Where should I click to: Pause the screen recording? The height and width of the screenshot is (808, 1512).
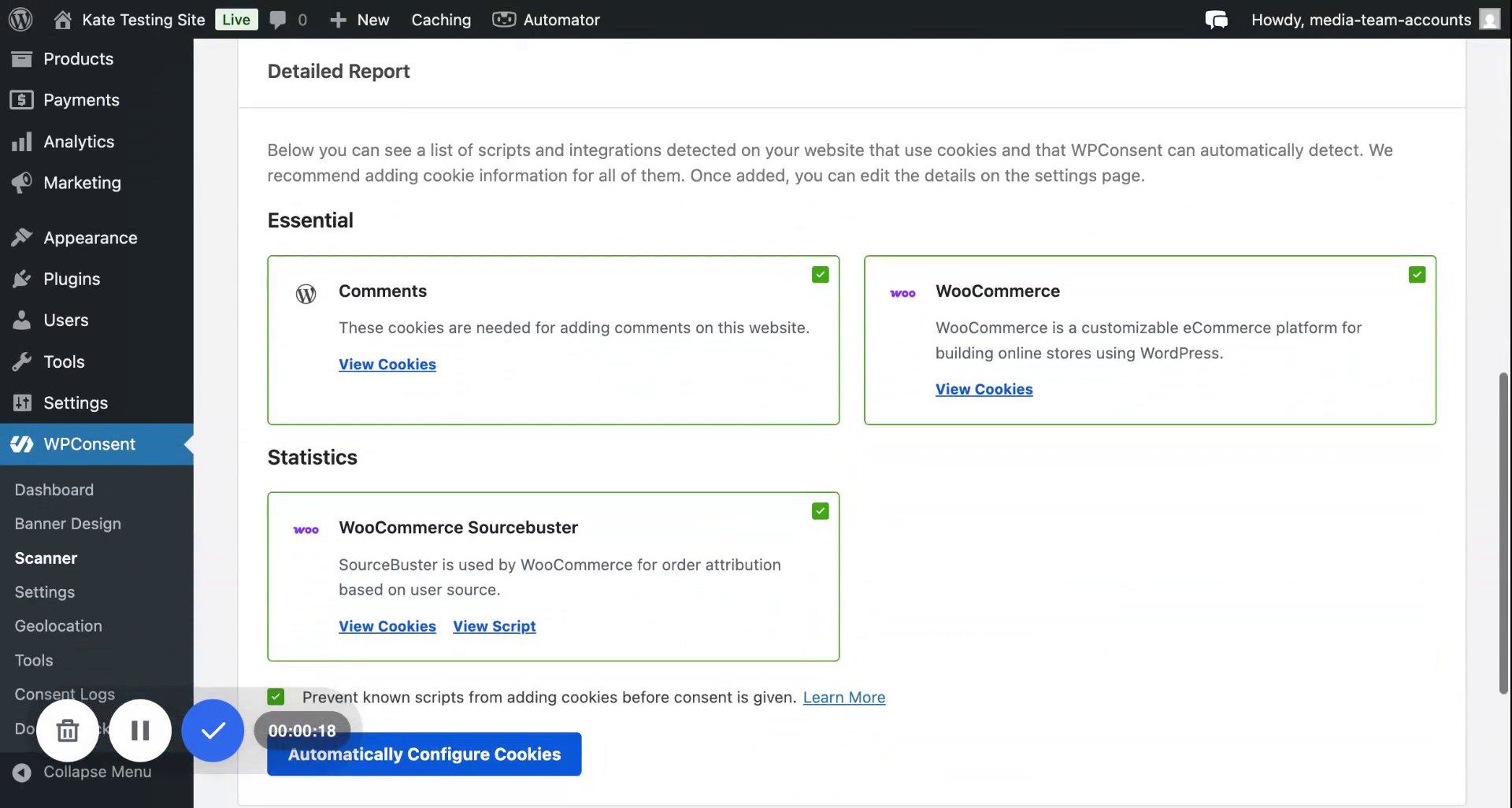click(140, 731)
